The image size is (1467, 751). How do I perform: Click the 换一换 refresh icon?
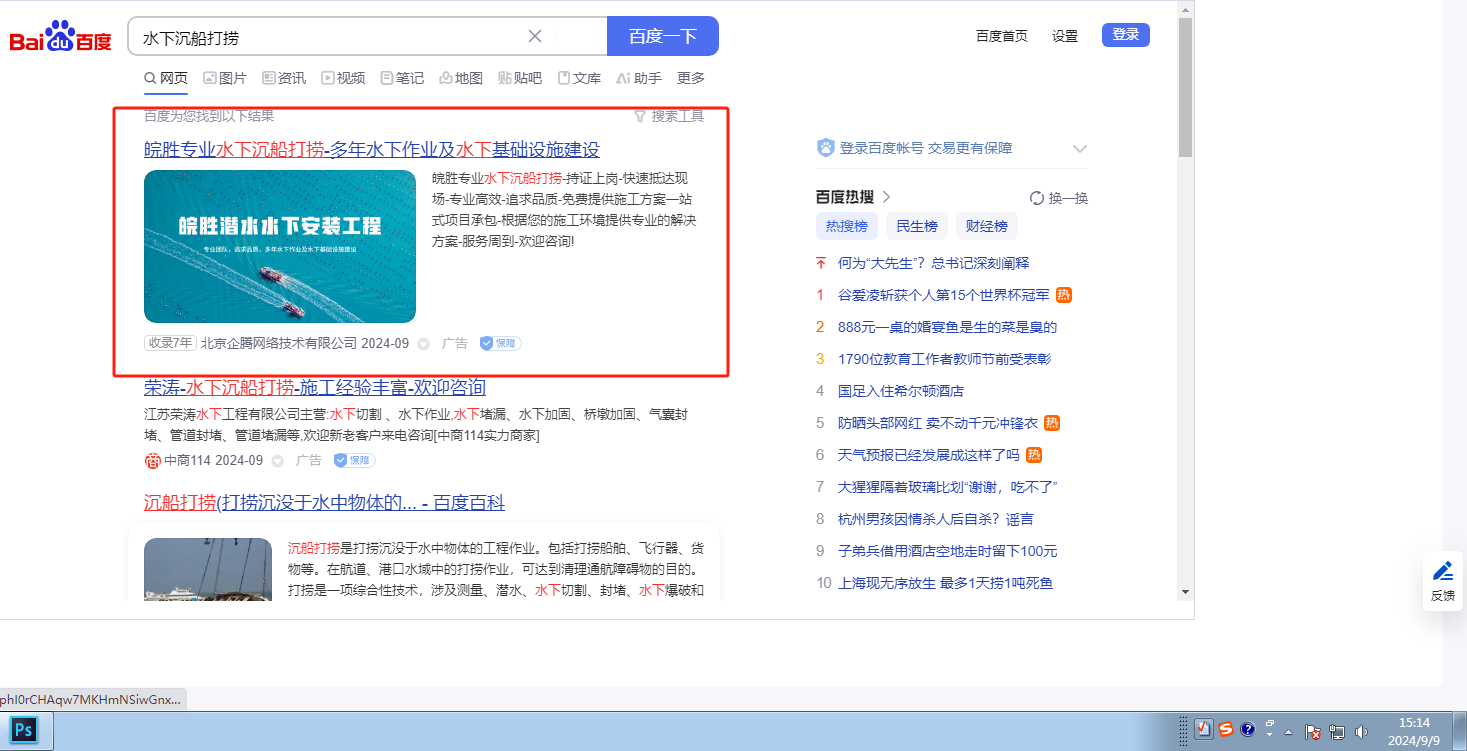(1037, 198)
